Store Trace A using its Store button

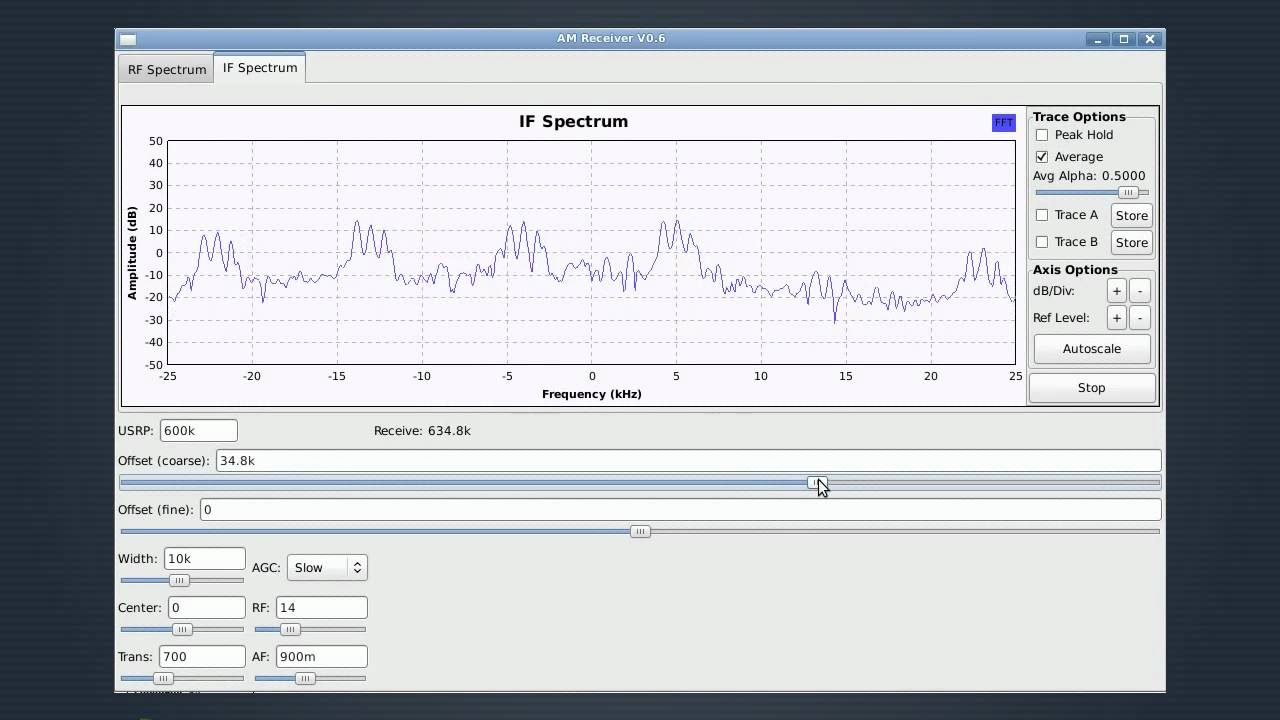point(1131,215)
